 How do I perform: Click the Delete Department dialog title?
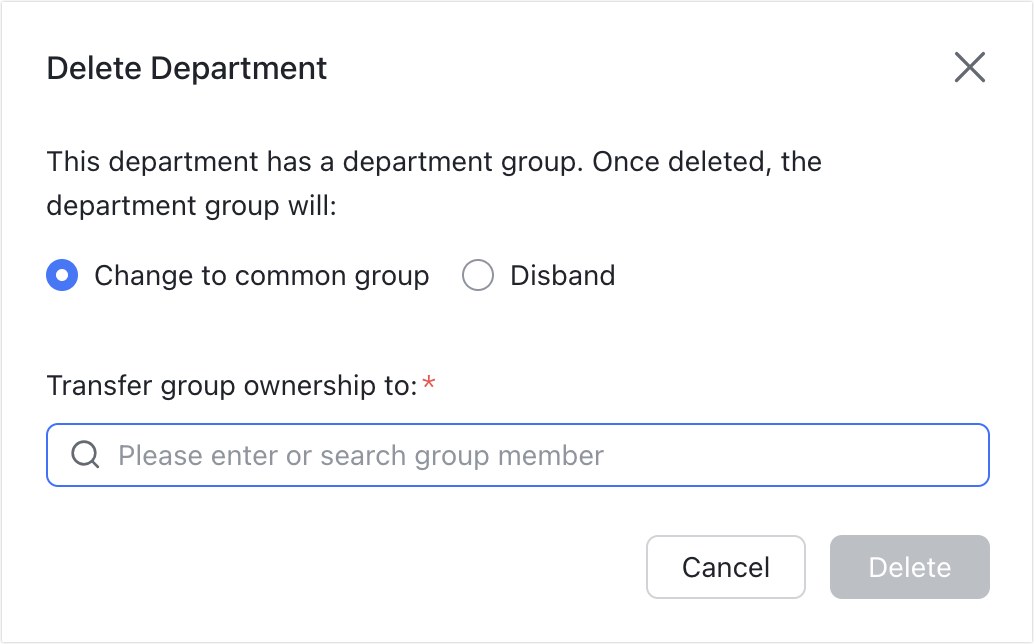[185, 68]
